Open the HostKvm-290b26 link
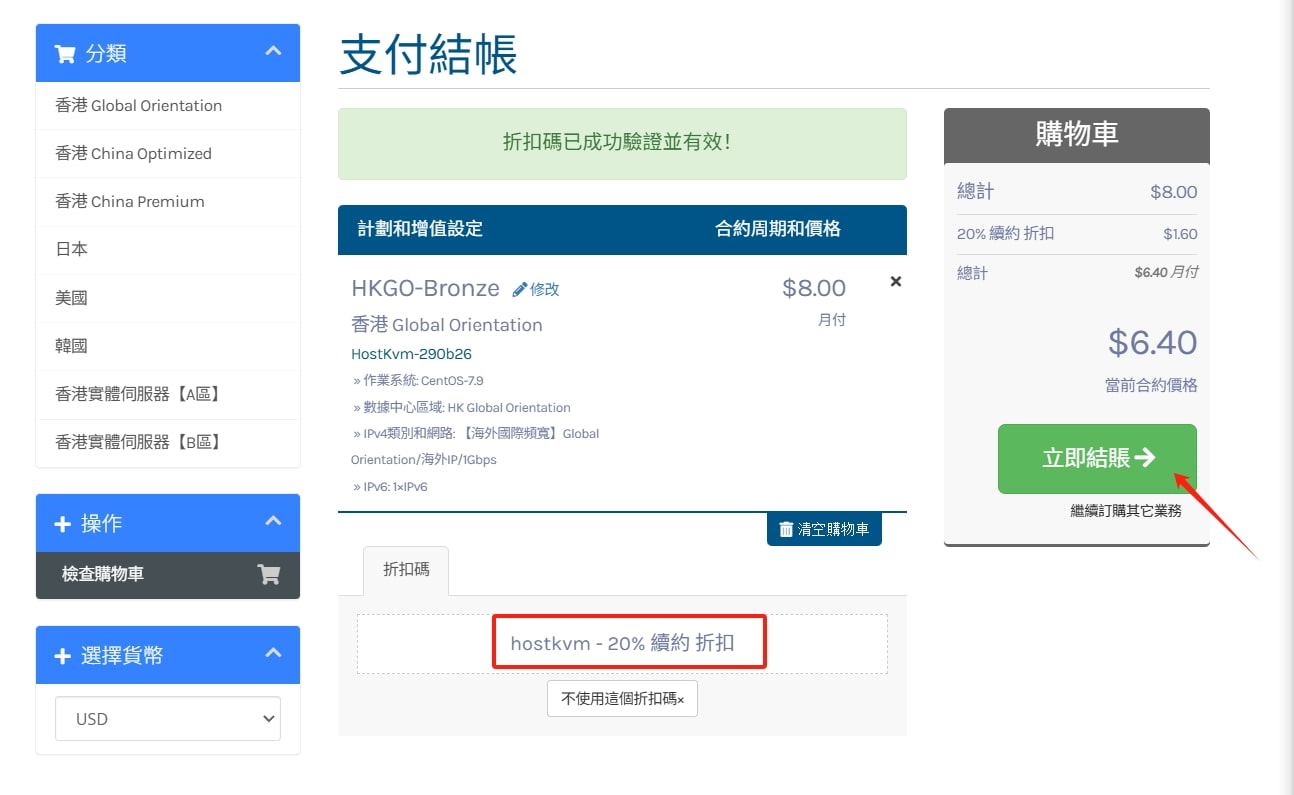The height and width of the screenshot is (795, 1294). [x=412, y=353]
